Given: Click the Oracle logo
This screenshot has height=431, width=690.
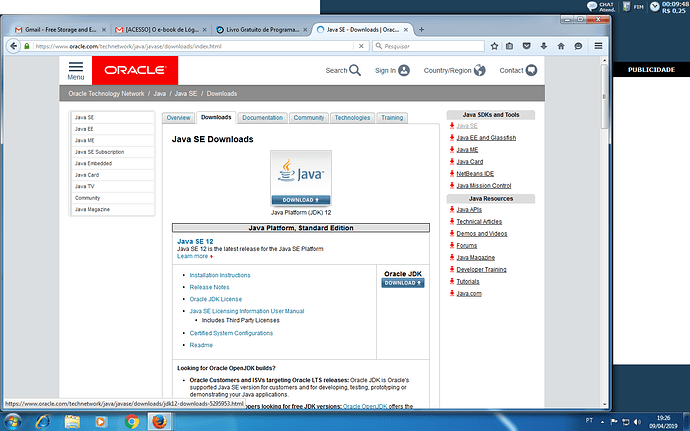Looking at the screenshot, I should [135, 70].
